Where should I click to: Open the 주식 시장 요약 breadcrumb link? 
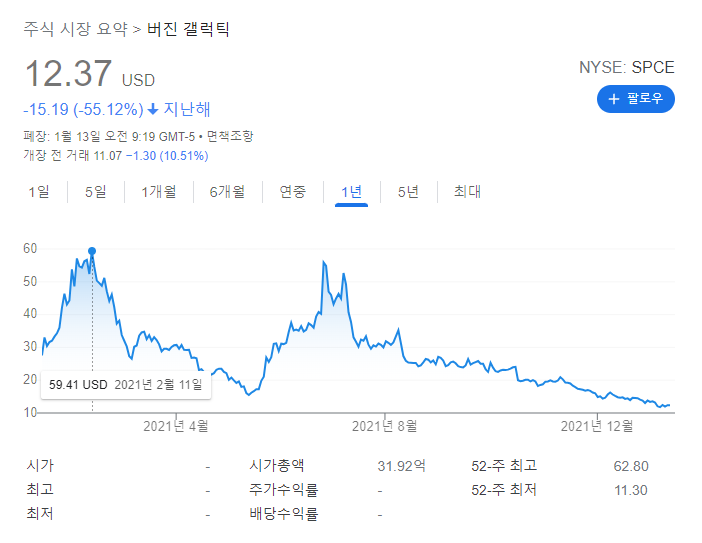point(75,29)
